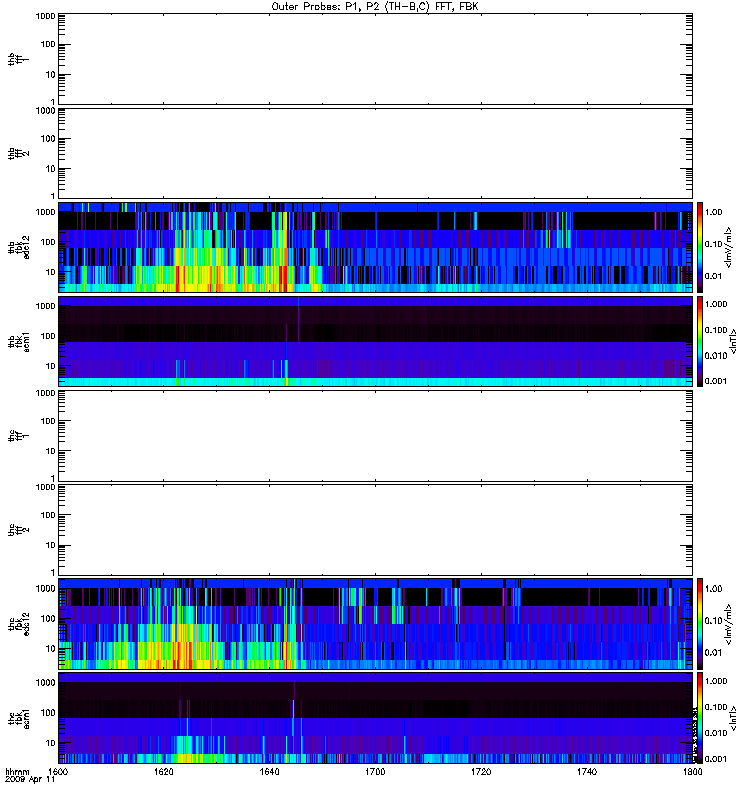
Task: Click the thb fbk scm1 rainbow colorbar
Action: tap(700, 341)
